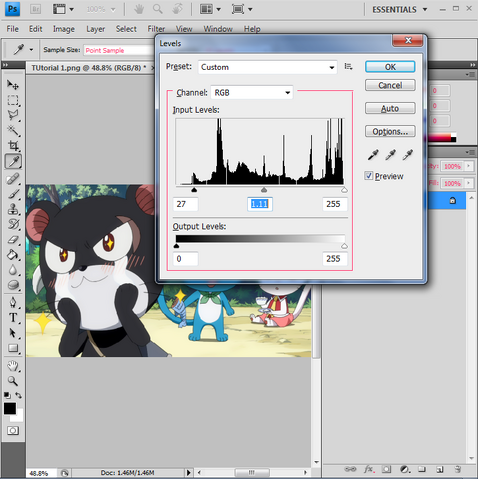Open the Arrange Documents dropdown
Screen dimensions: 478x479
(x=210, y=9)
